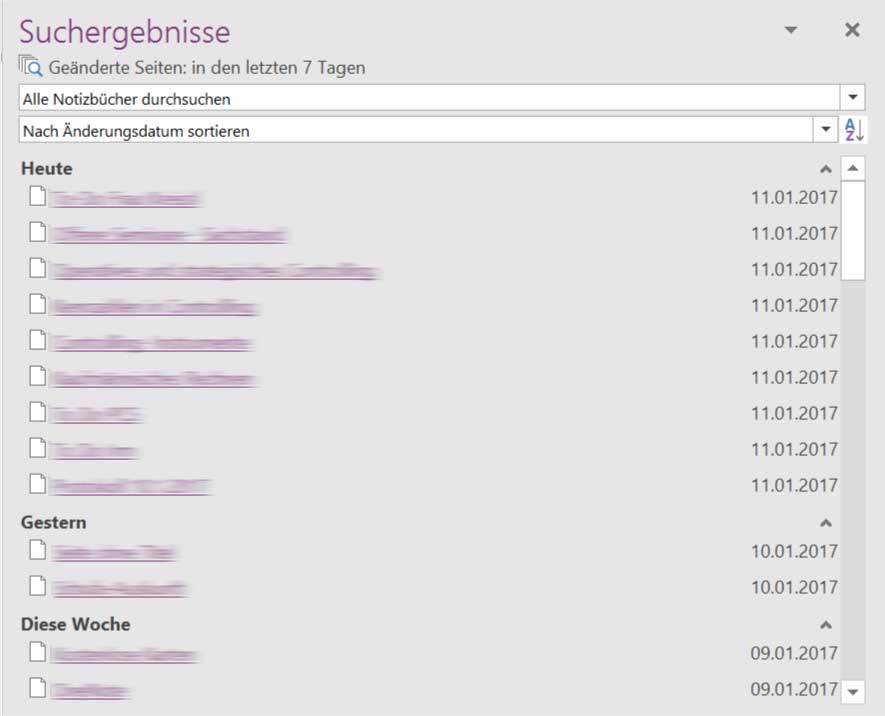Toggle the A-Z sort order icon
The height and width of the screenshot is (716, 885).
tap(853, 130)
